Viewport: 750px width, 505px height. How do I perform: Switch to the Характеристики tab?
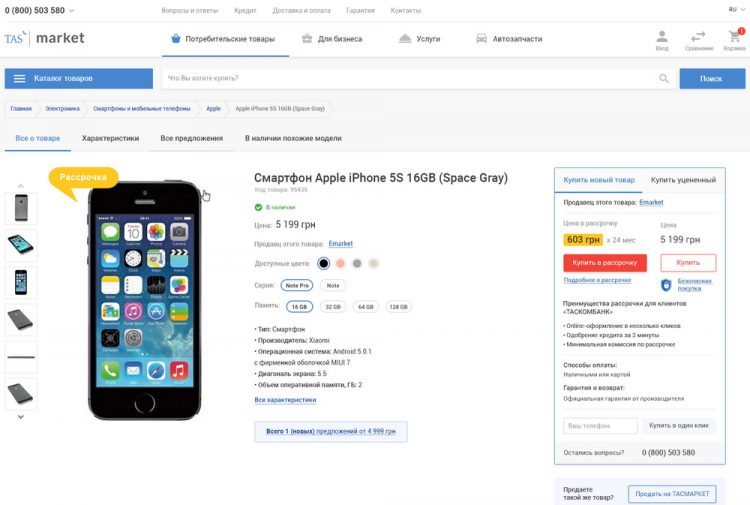click(x=110, y=139)
